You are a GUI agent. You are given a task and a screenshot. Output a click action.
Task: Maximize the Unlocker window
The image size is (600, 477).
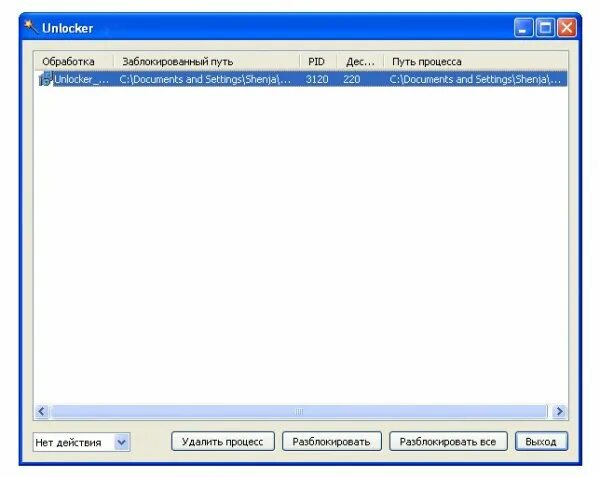(x=545, y=28)
